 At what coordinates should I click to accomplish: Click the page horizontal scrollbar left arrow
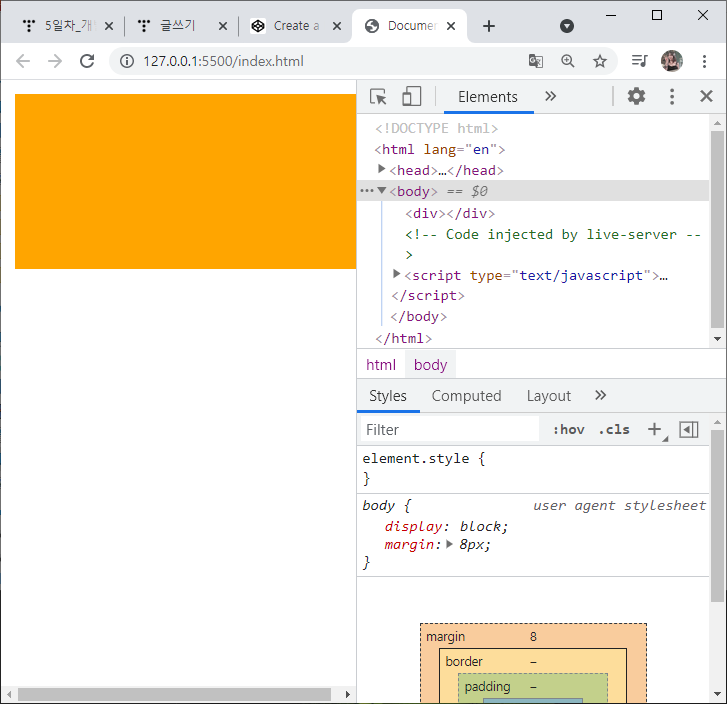click(9, 694)
